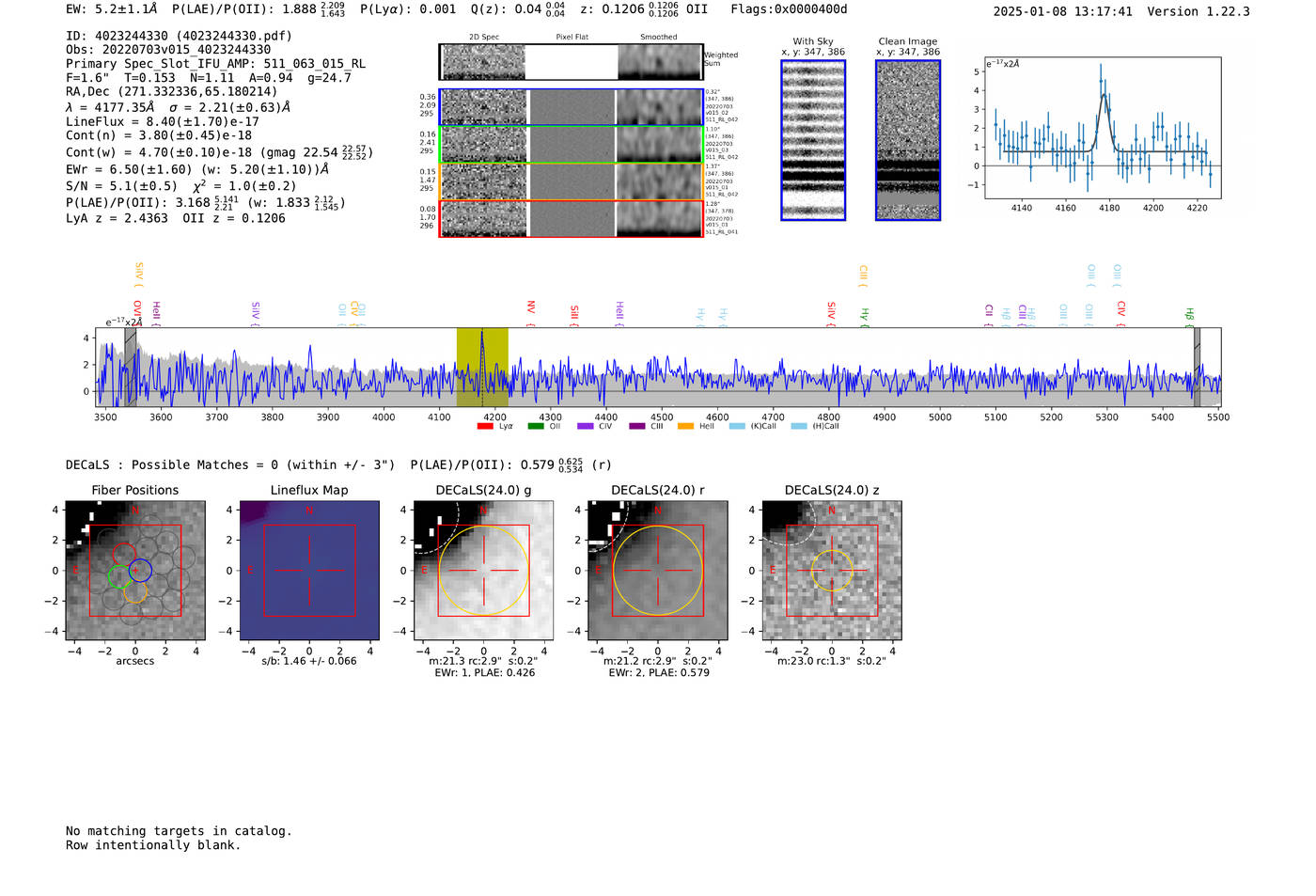Select the With Sky cutout image

(x=813, y=140)
